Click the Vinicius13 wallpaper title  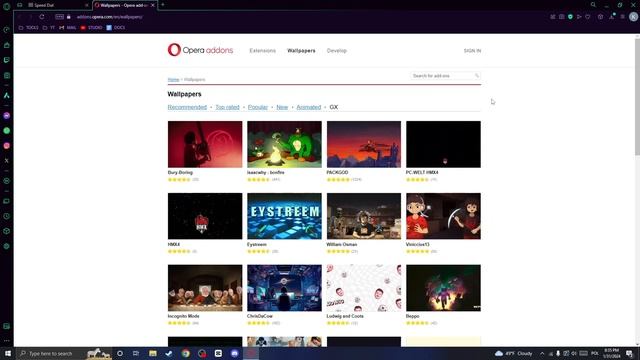click(418, 244)
